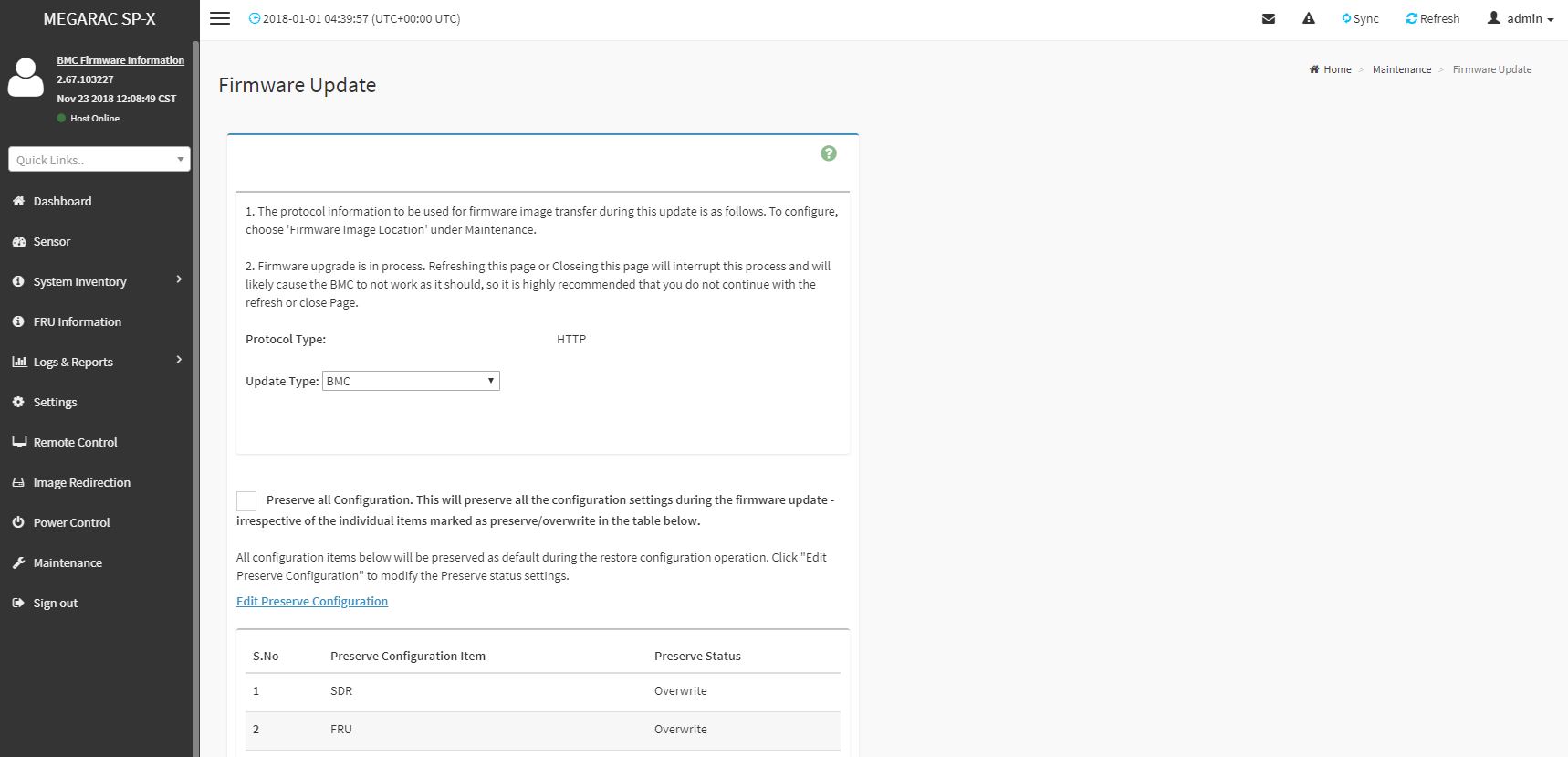Screen dimensions: 1568x757
Task: Open the Update Type dropdown
Action: 411,381
